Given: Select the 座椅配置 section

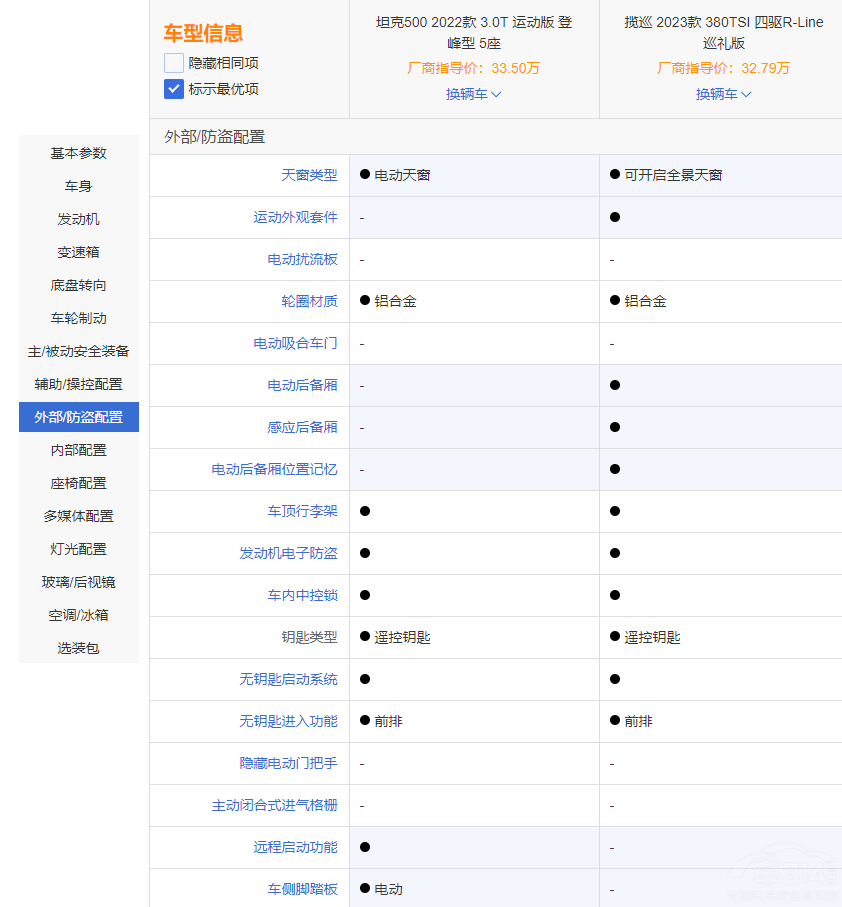Looking at the screenshot, I should pyautogui.click(x=79, y=483).
